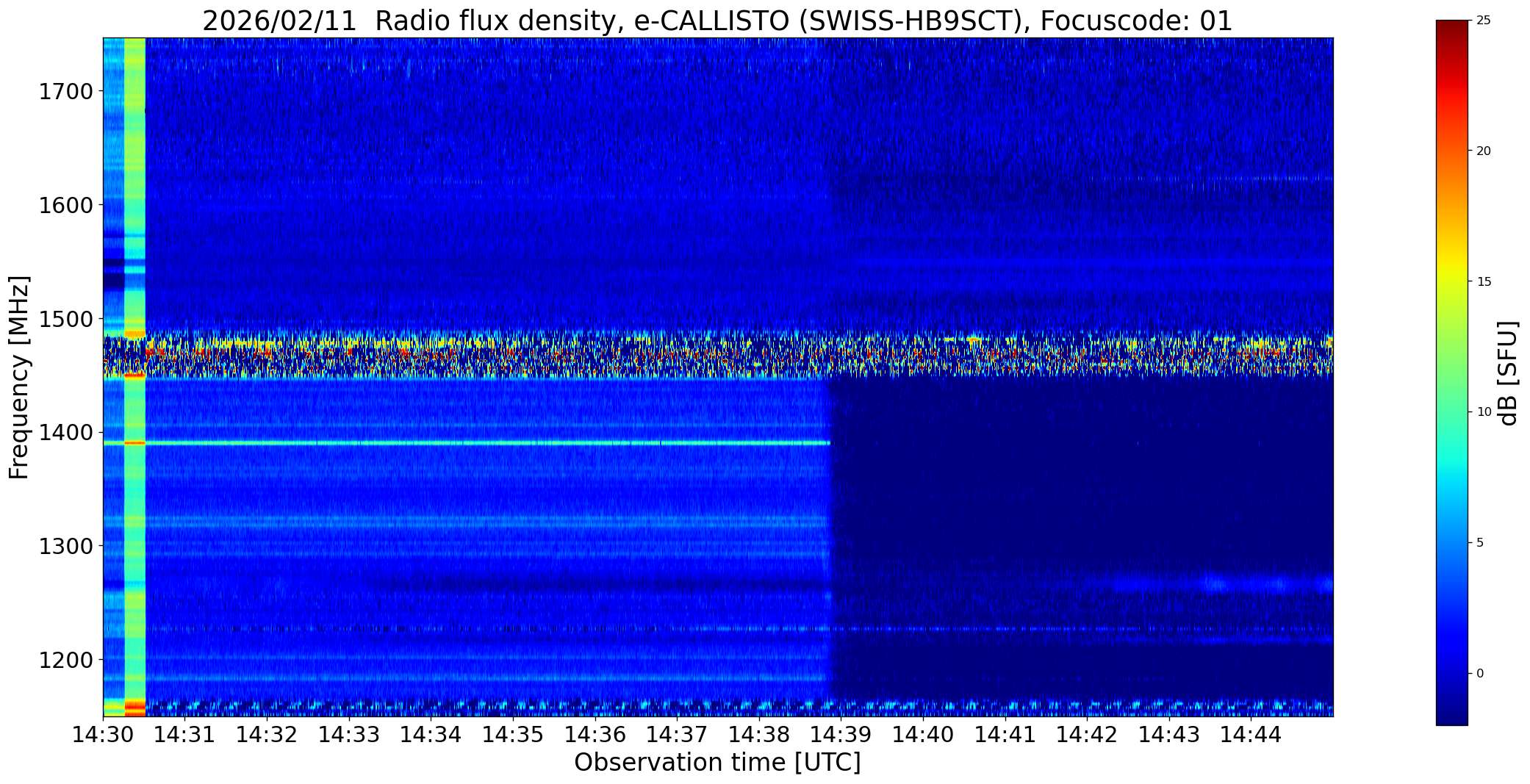Click the 14:40 time tick label
The image size is (1530, 784).
(x=923, y=734)
